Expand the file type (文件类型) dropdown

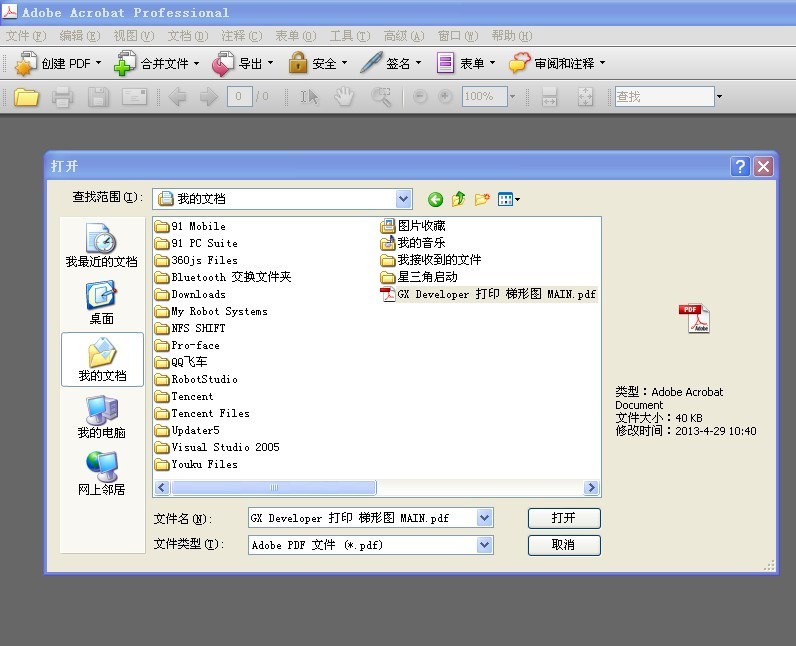tap(485, 545)
